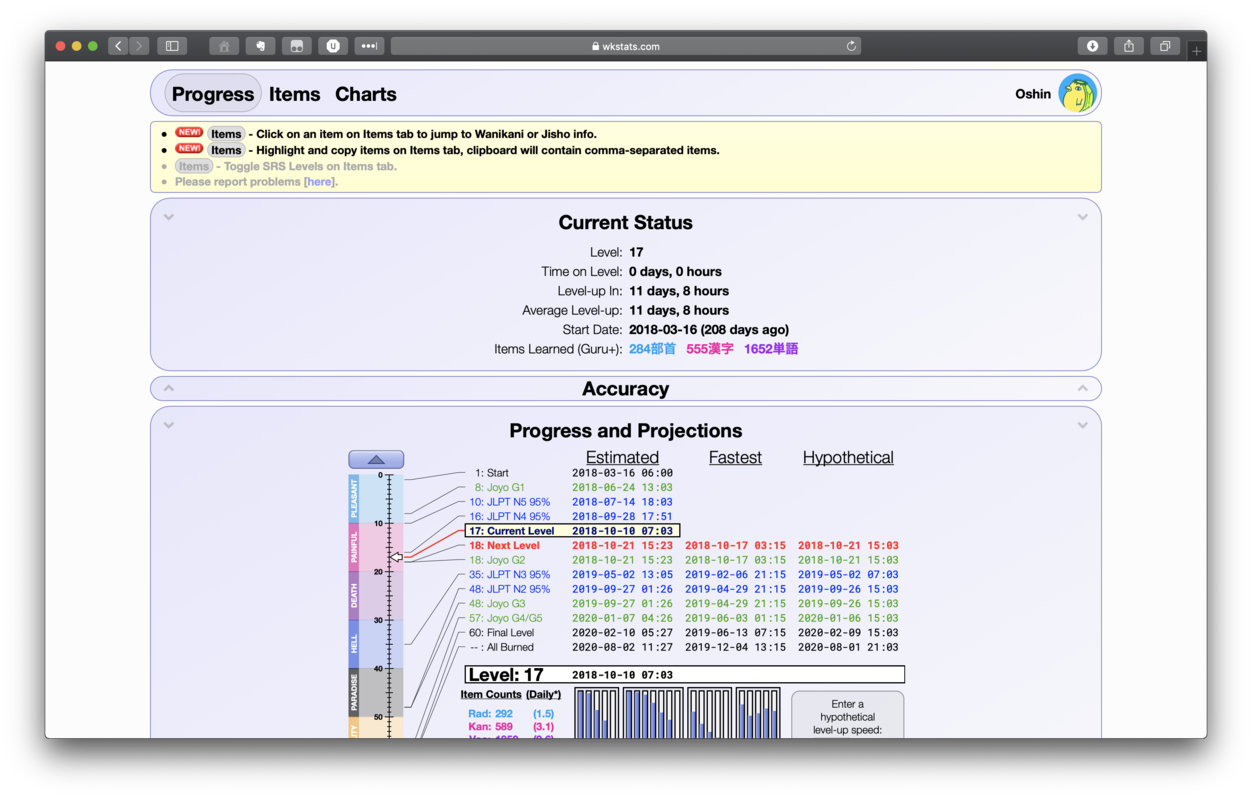The width and height of the screenshot is (1252, 798).
Task: Click the 57: Joyo G4/G5 milestone
Action: (x=505, y=618)
